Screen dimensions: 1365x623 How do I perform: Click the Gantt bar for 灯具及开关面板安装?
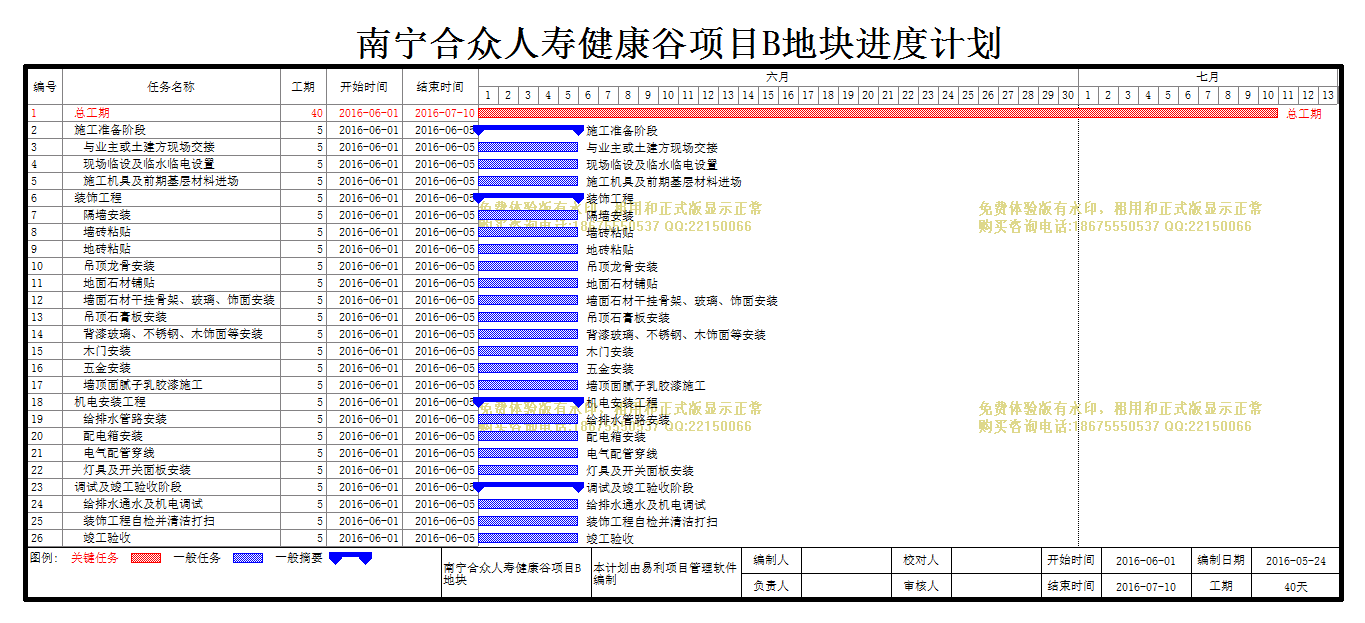(528, 470)
